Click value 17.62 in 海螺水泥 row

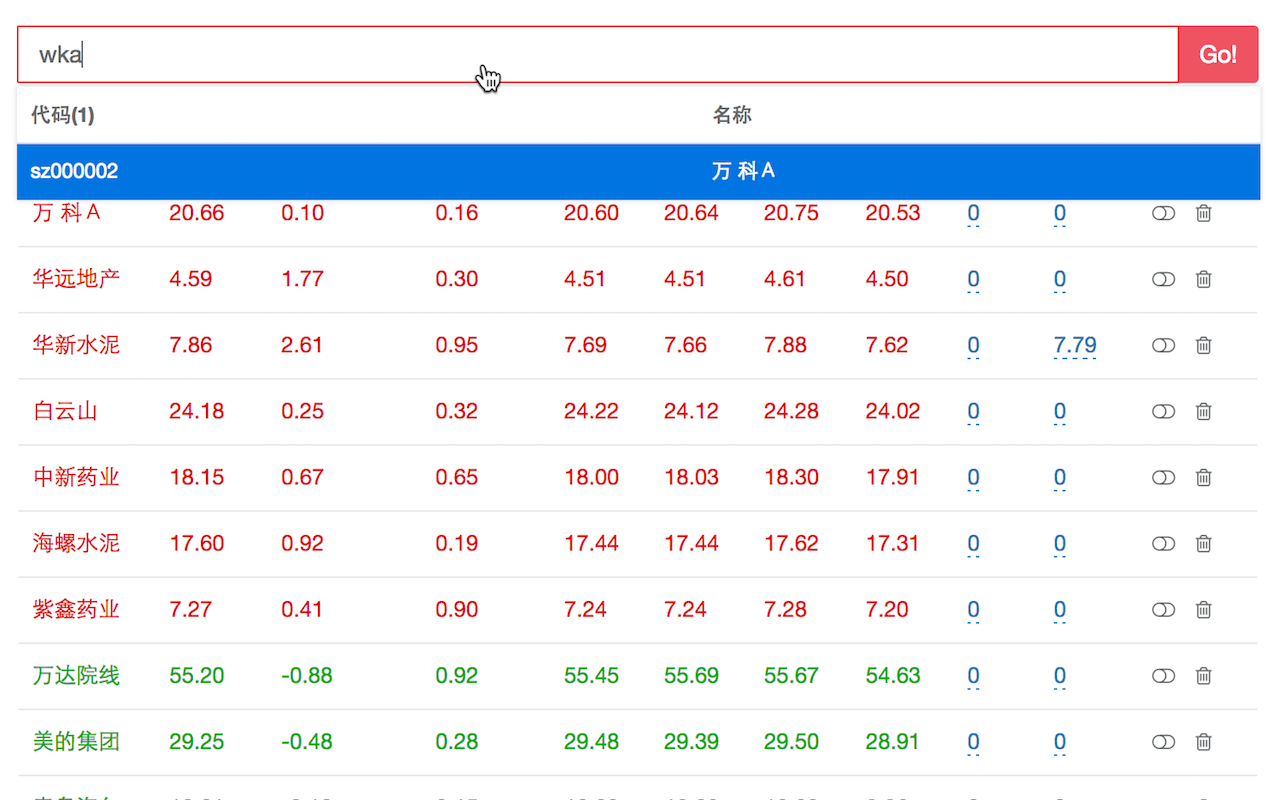click(791, 543)
